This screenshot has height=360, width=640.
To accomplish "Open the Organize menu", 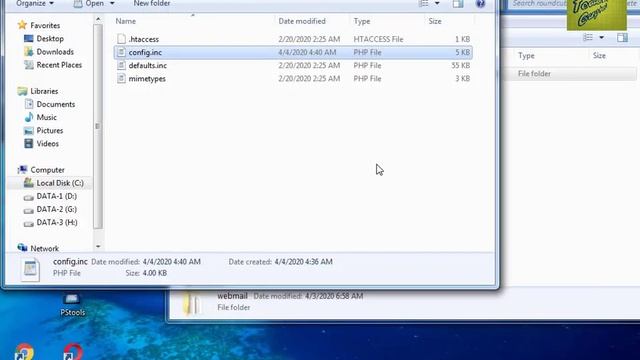I will [x=35, y=3].
